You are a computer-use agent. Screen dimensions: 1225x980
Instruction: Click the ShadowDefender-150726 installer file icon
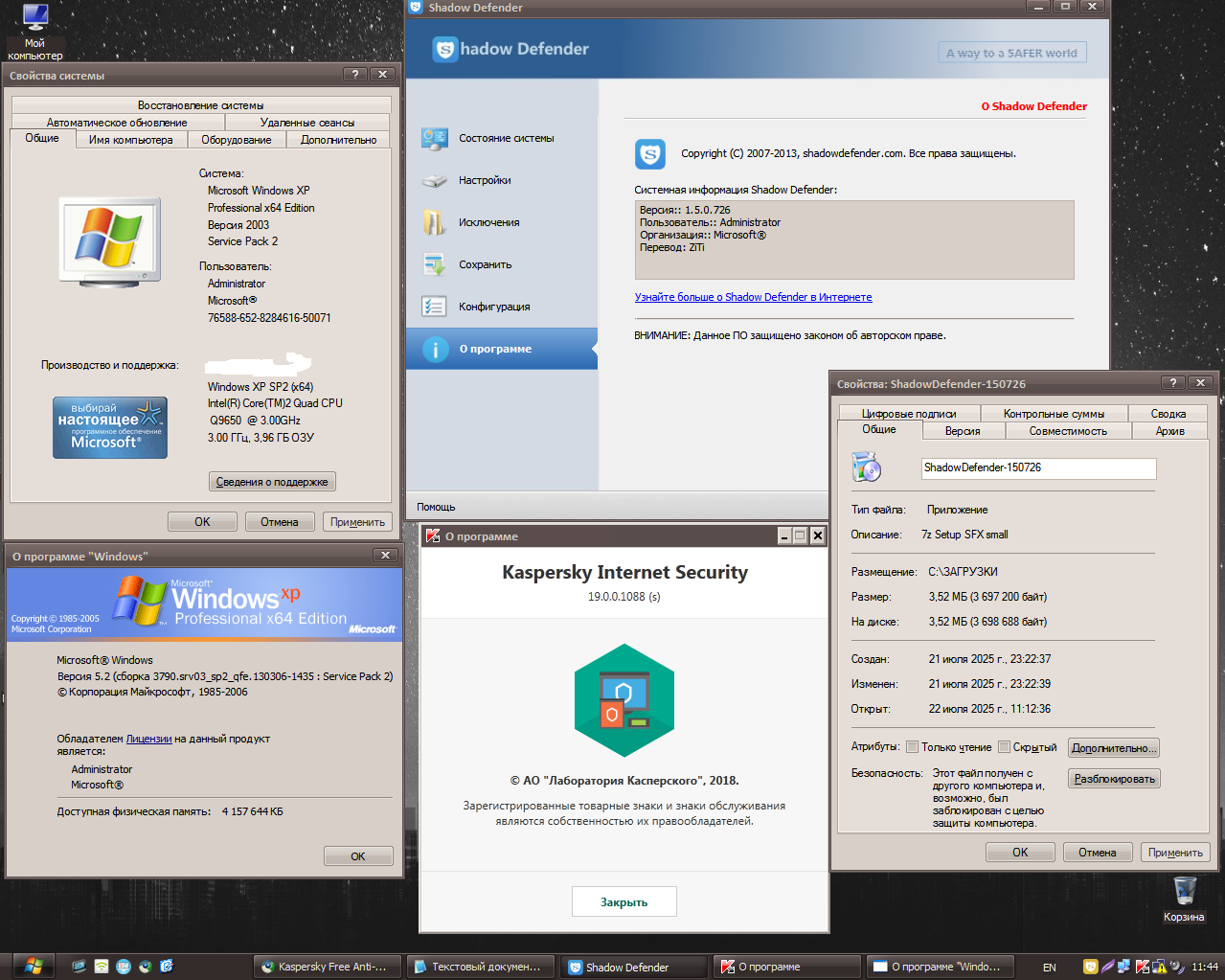tap(866, 467)
